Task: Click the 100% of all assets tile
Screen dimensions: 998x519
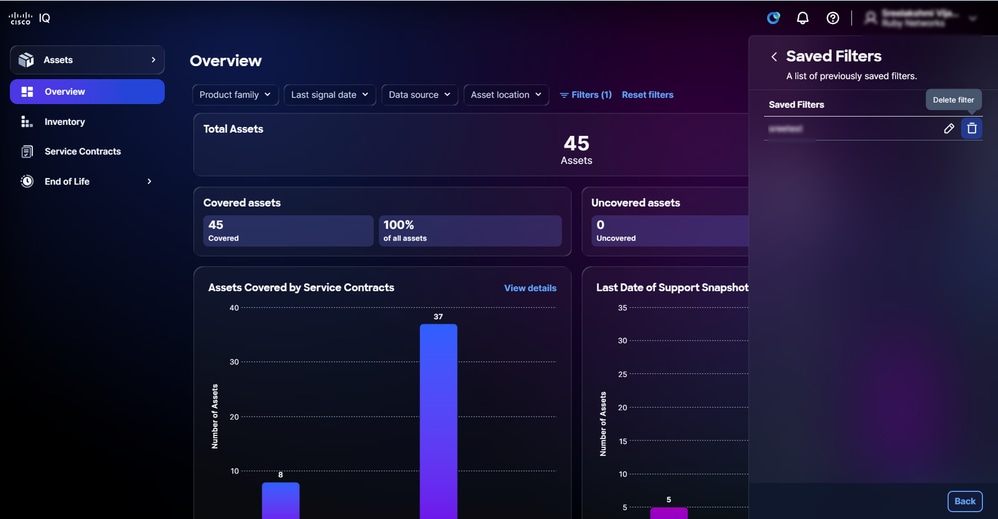Action: click(x=470, y=231)
